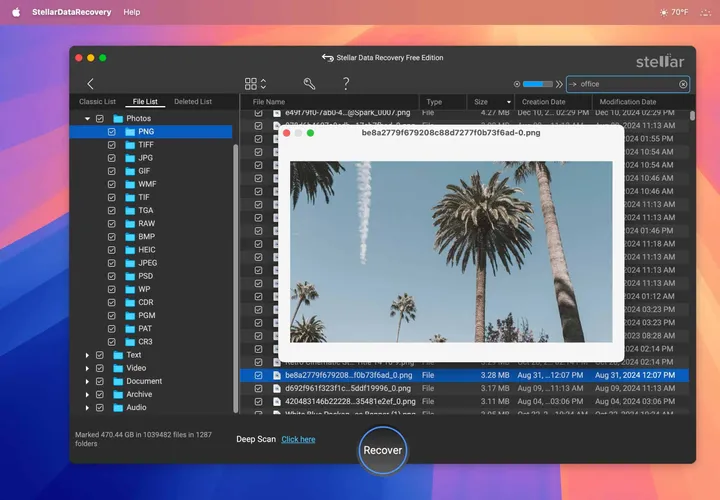
Task: Click the back arrow in the toolbar
Action: 91,84
